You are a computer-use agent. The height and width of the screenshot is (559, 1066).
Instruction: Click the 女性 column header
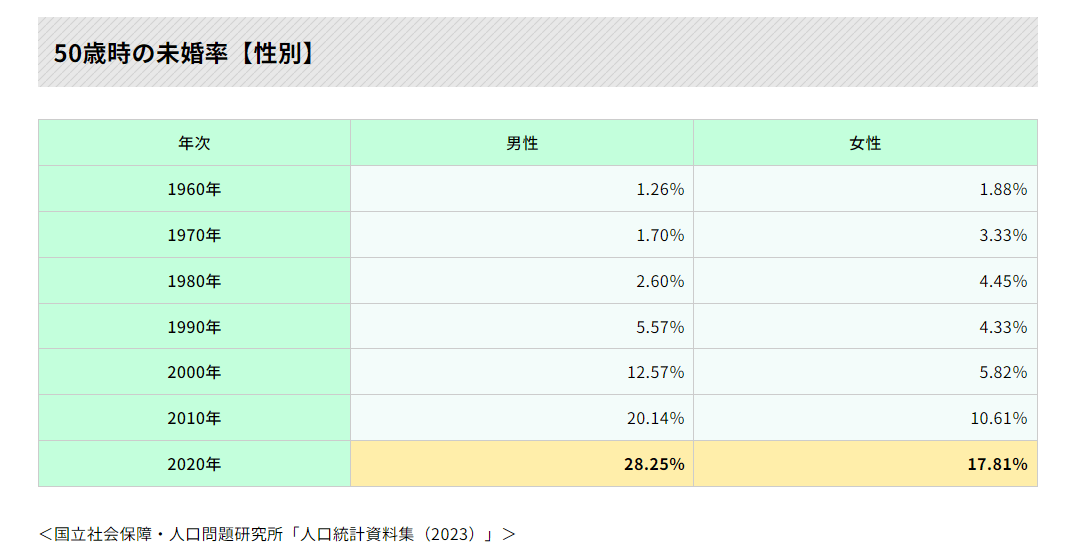(x=865, y=143)
